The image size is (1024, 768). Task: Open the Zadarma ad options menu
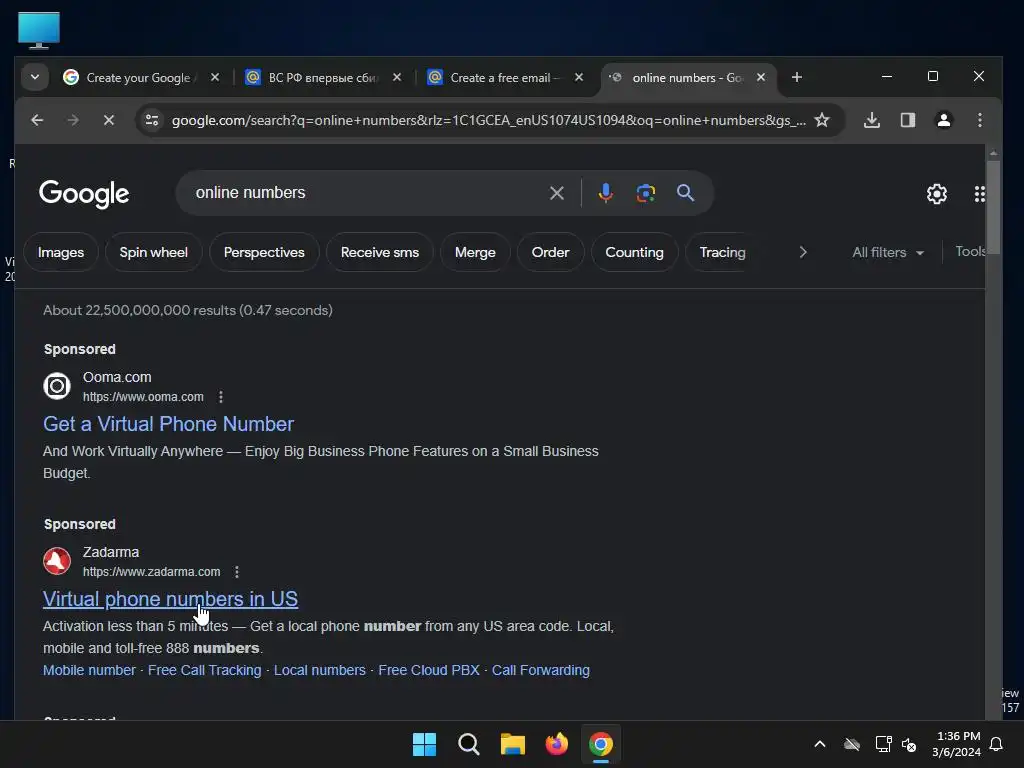237,572
